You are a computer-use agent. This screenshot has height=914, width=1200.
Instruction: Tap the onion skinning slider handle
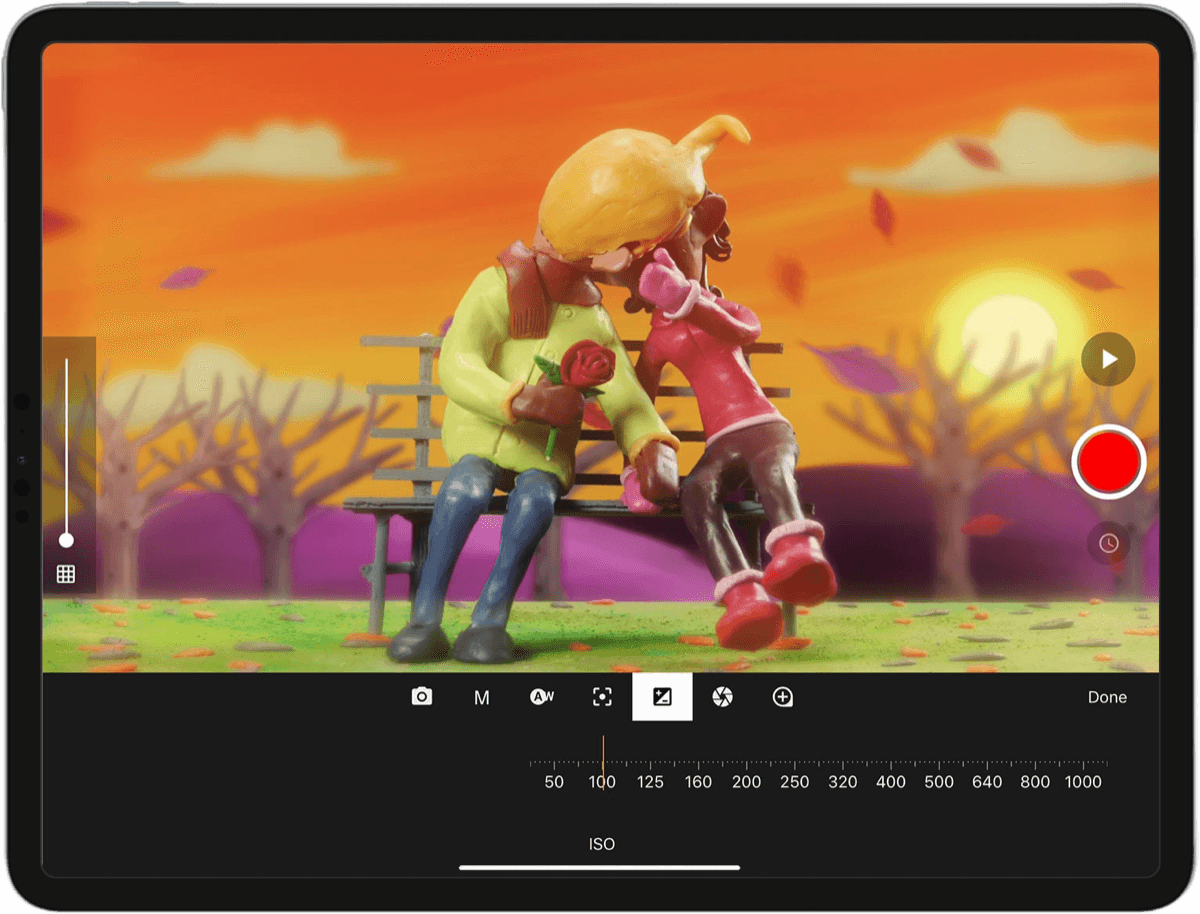(x=66, y=541)
